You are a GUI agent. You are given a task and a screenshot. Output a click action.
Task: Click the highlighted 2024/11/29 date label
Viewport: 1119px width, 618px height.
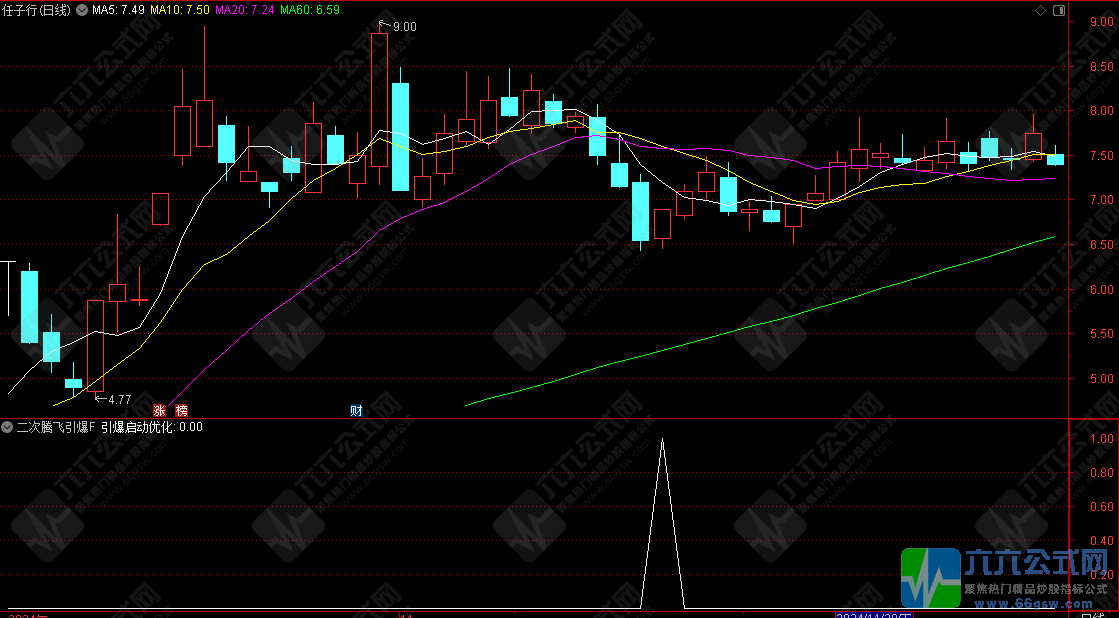pyautogui.click(x=874, y=613)
